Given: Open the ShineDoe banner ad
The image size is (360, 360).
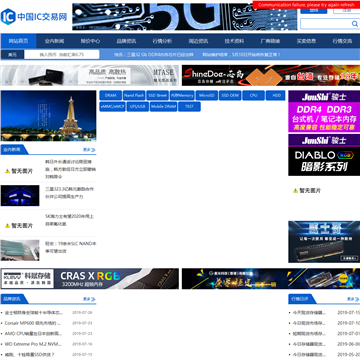Looking at the screenshot, I should [x=271, y=75].
